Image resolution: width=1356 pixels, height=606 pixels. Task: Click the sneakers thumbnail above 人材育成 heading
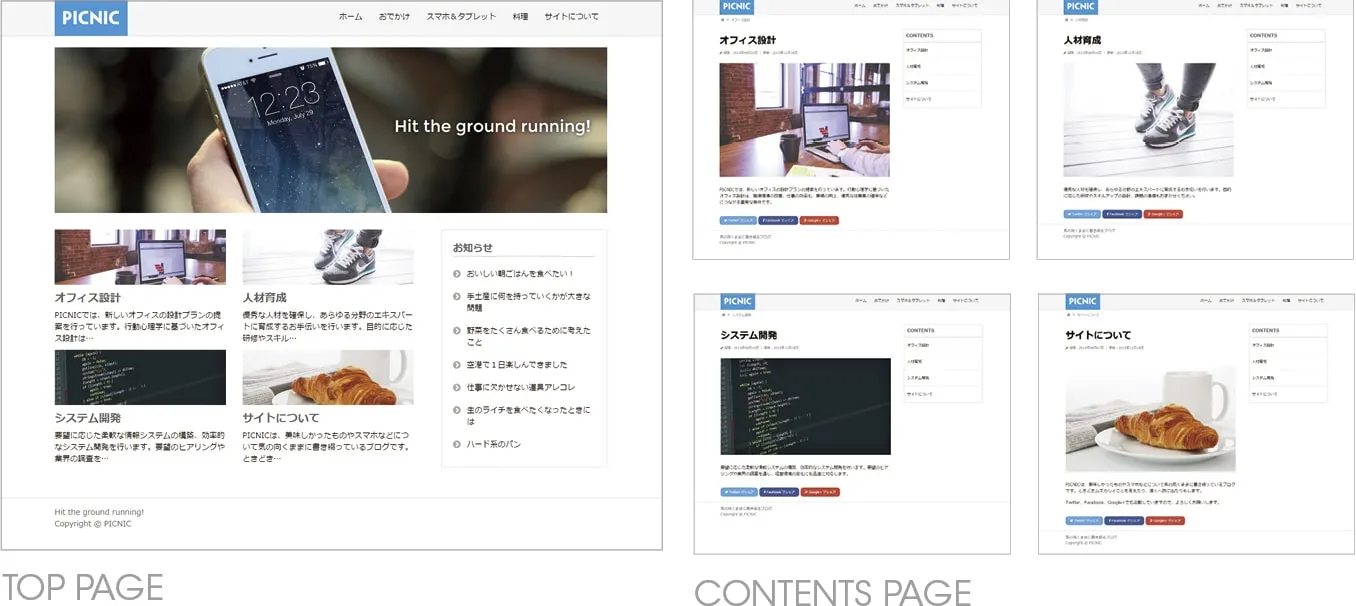point(327,257)
